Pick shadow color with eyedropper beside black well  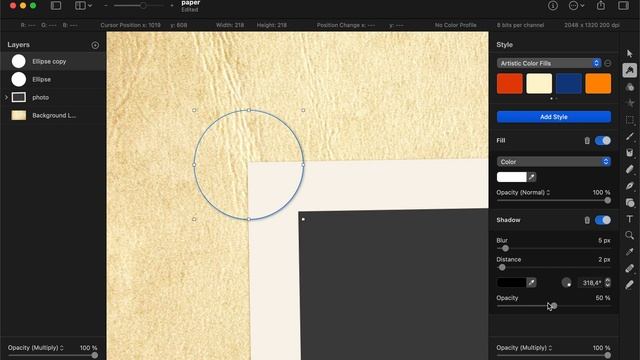tap(531, 282)
